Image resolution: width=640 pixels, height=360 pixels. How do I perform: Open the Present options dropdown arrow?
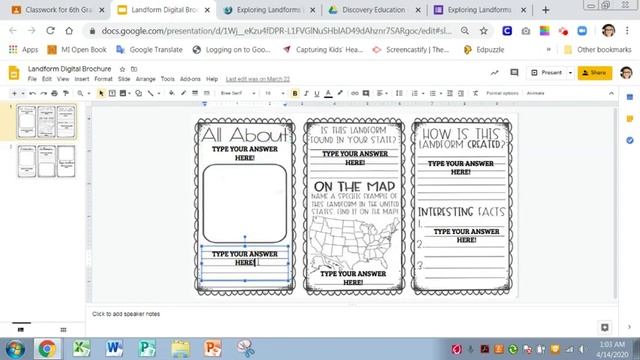click(570, 73)
